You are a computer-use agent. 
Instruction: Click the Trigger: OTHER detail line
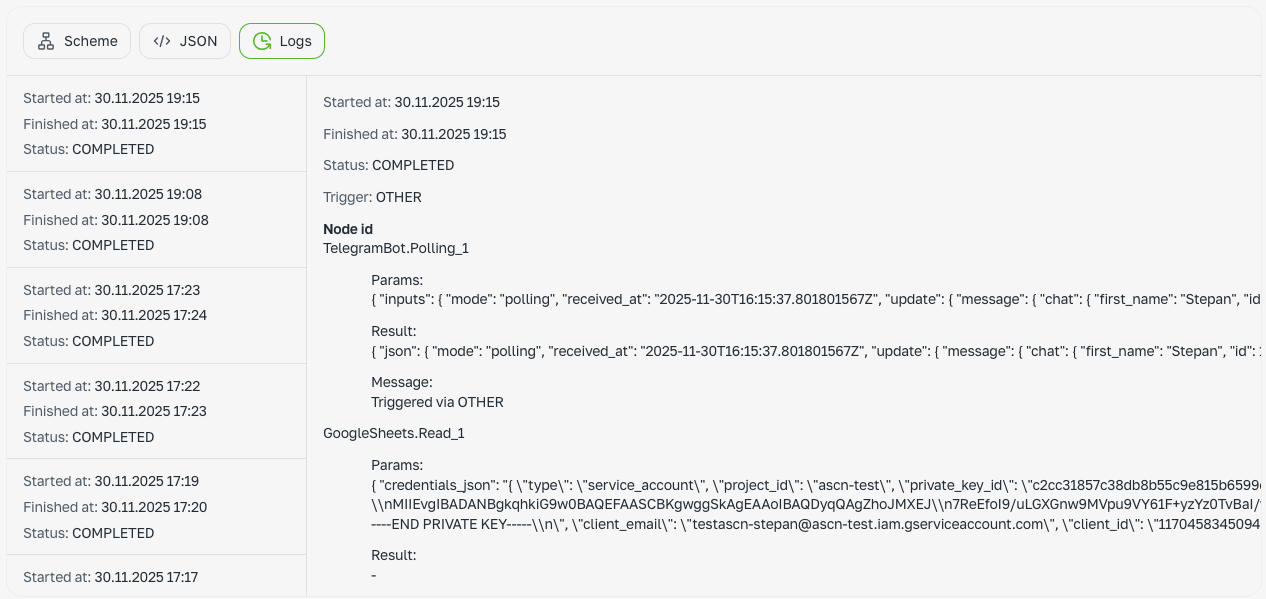pos(372,197)
